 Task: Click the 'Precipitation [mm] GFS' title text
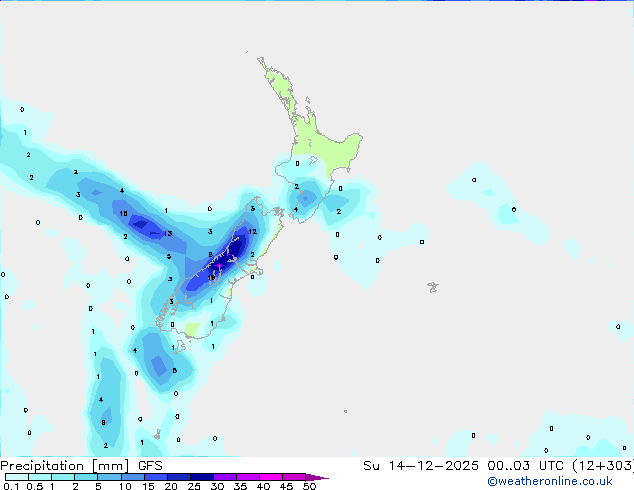click(x=81, y=466)
